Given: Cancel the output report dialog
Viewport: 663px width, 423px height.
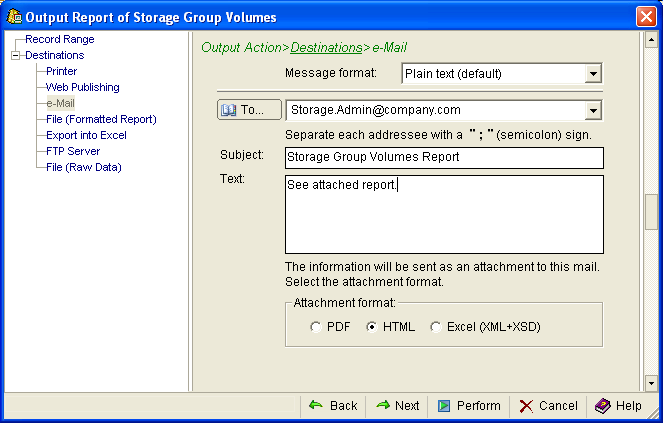Looking at the screenshot, I should pyautogui.click(x=548, y=406).
